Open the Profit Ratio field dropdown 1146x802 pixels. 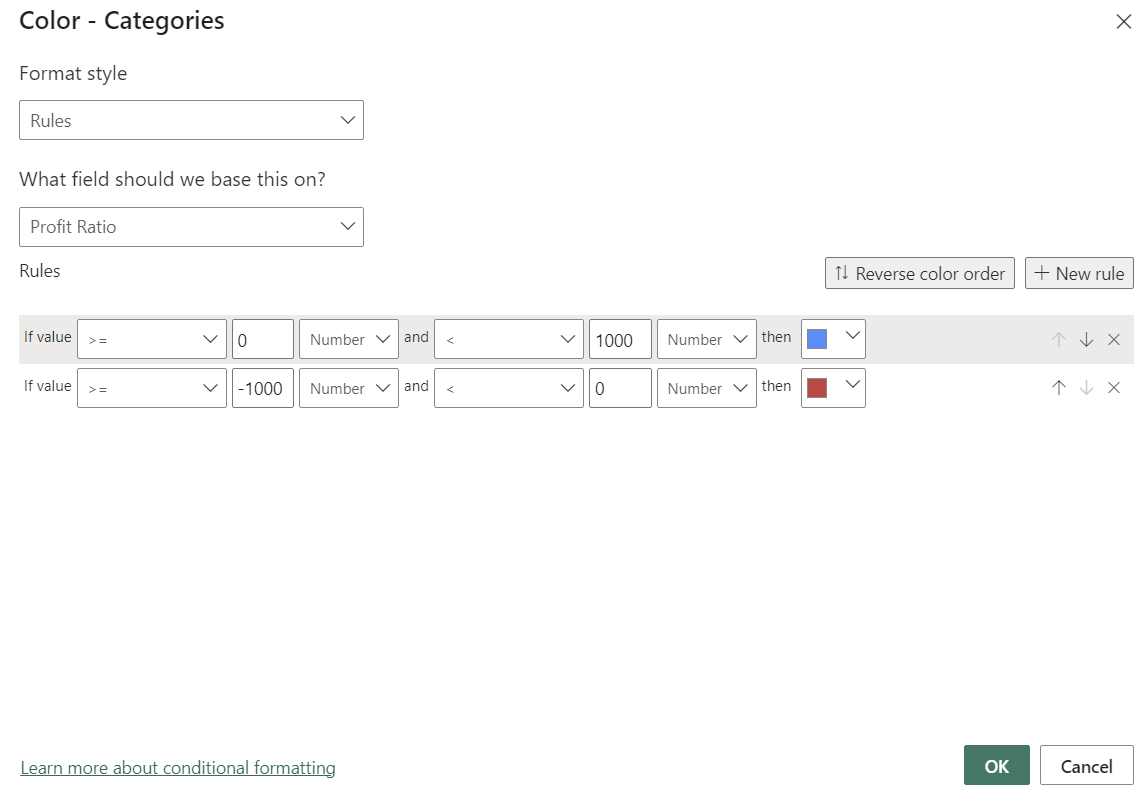click(x=191, y=227)
